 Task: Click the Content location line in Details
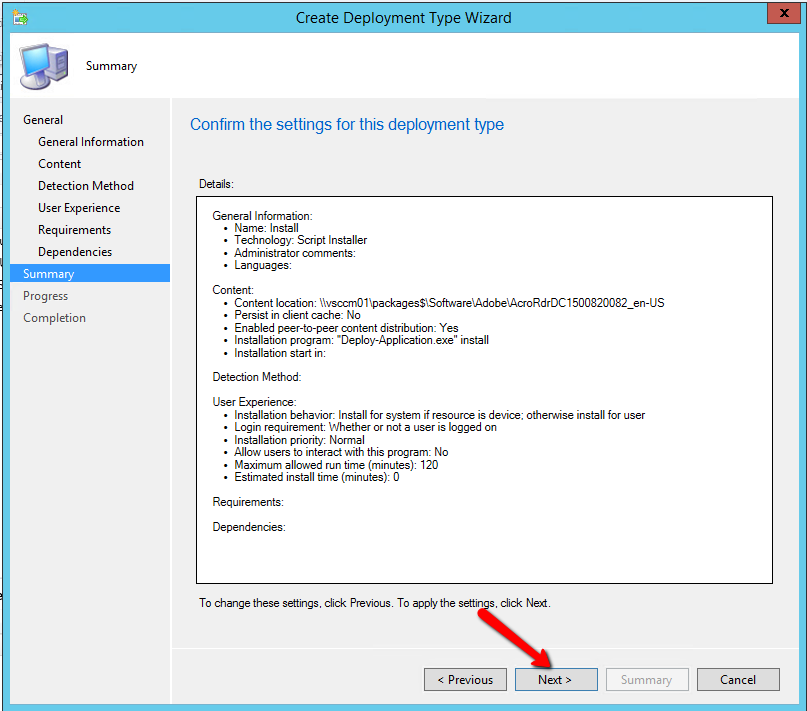(x=449, y=303)
